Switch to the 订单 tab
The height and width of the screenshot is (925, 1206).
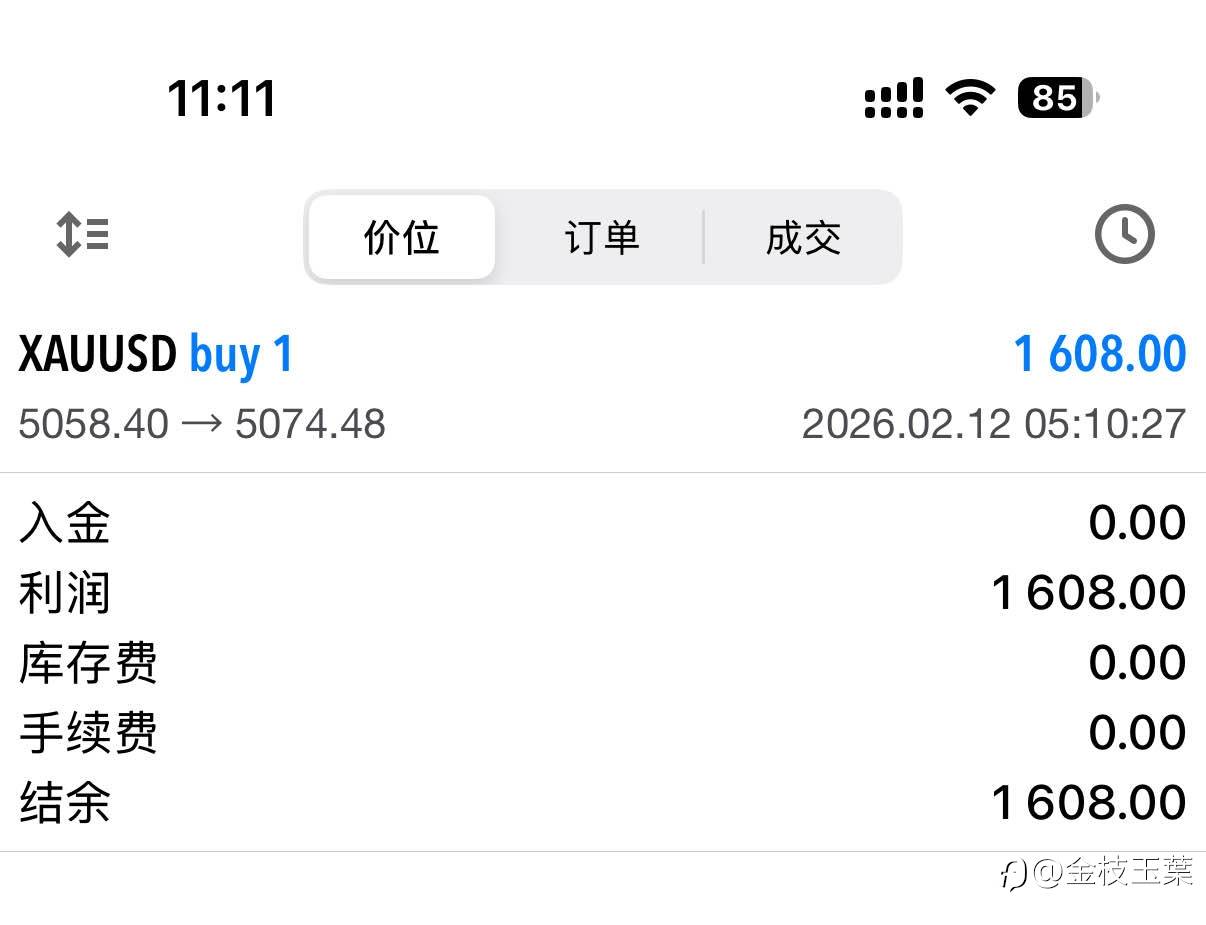[x=601, y=238]
